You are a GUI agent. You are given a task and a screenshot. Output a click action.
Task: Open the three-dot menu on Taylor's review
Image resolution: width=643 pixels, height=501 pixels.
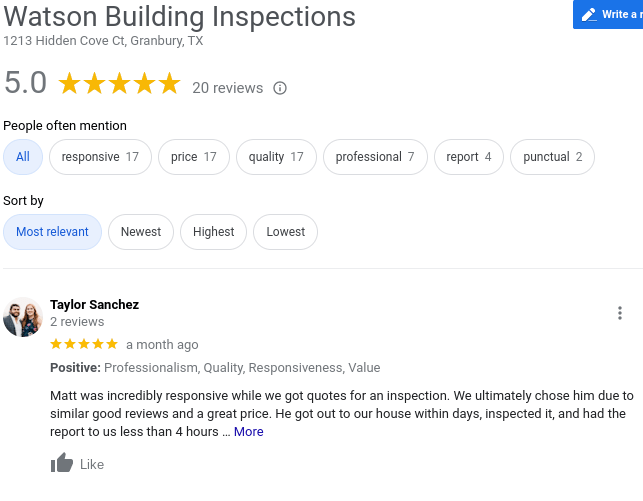pyautogui.click(x=620, y=313)
